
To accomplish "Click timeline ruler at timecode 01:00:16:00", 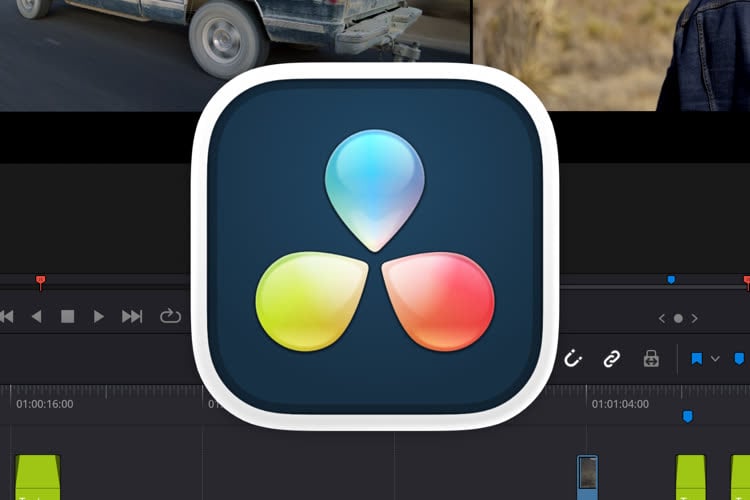I will pos(45,404).
